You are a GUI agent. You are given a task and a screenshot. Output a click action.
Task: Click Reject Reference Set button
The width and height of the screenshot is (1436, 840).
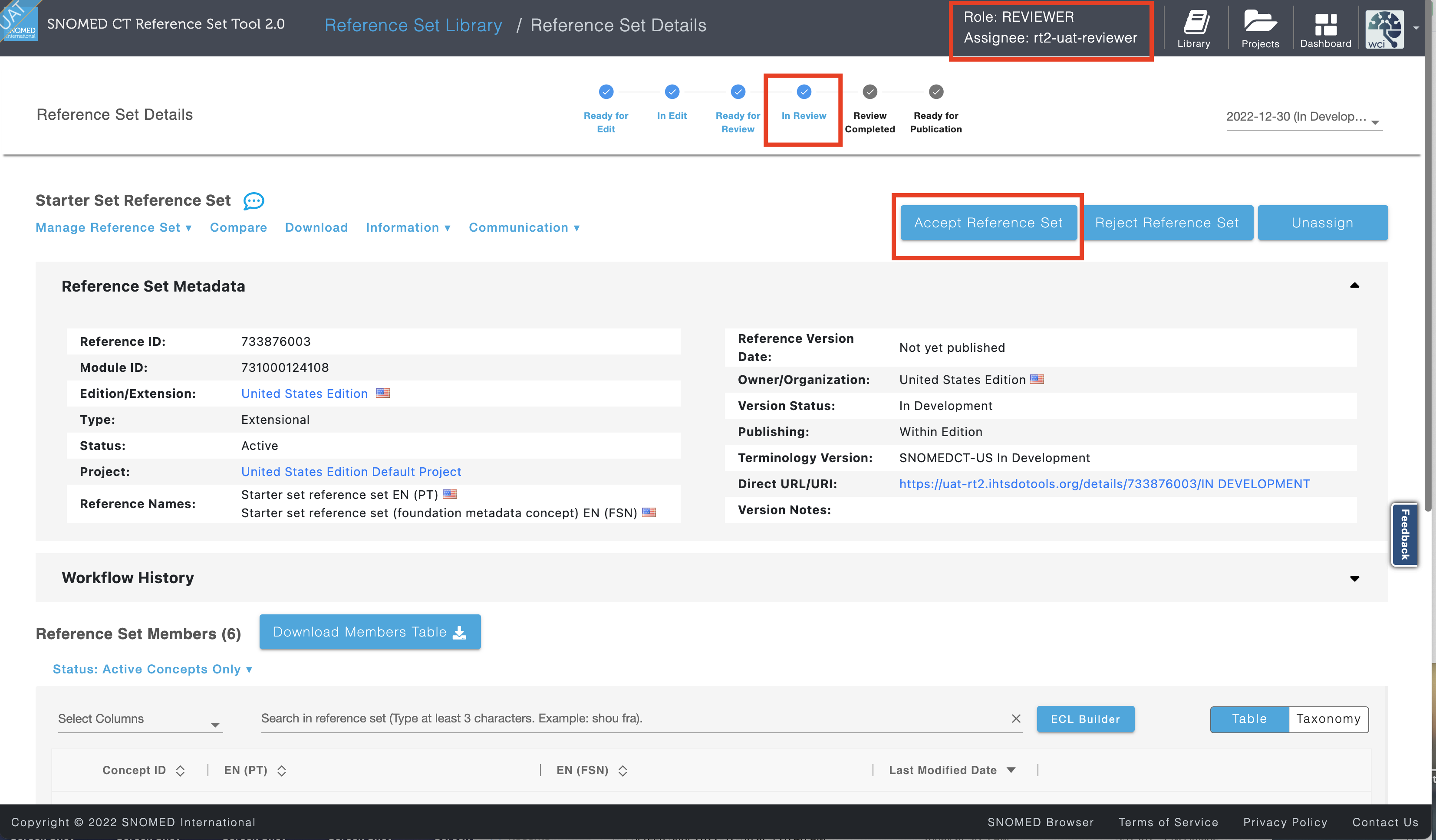click(1166, 223)
